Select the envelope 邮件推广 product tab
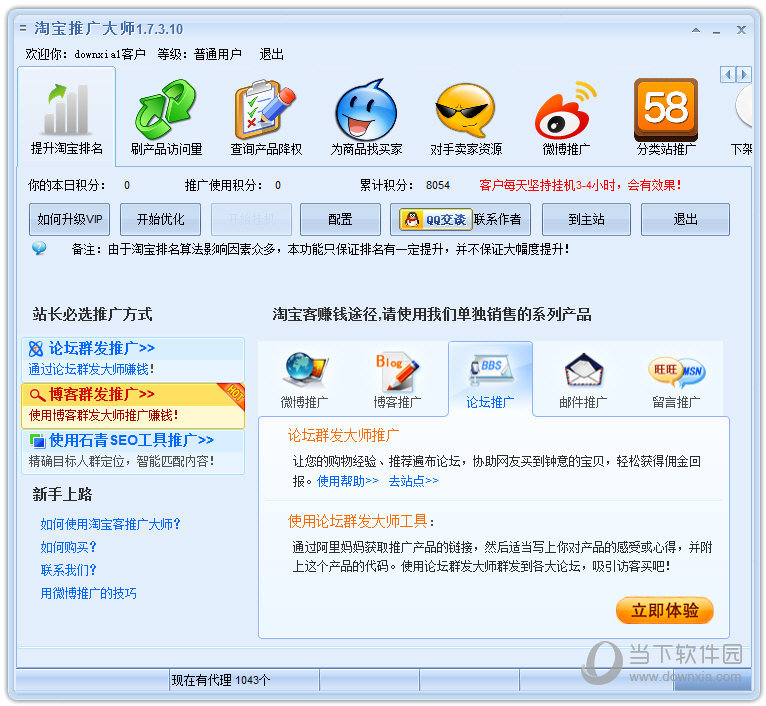This screenshot has height=706, width=766. tap(583, 380)
